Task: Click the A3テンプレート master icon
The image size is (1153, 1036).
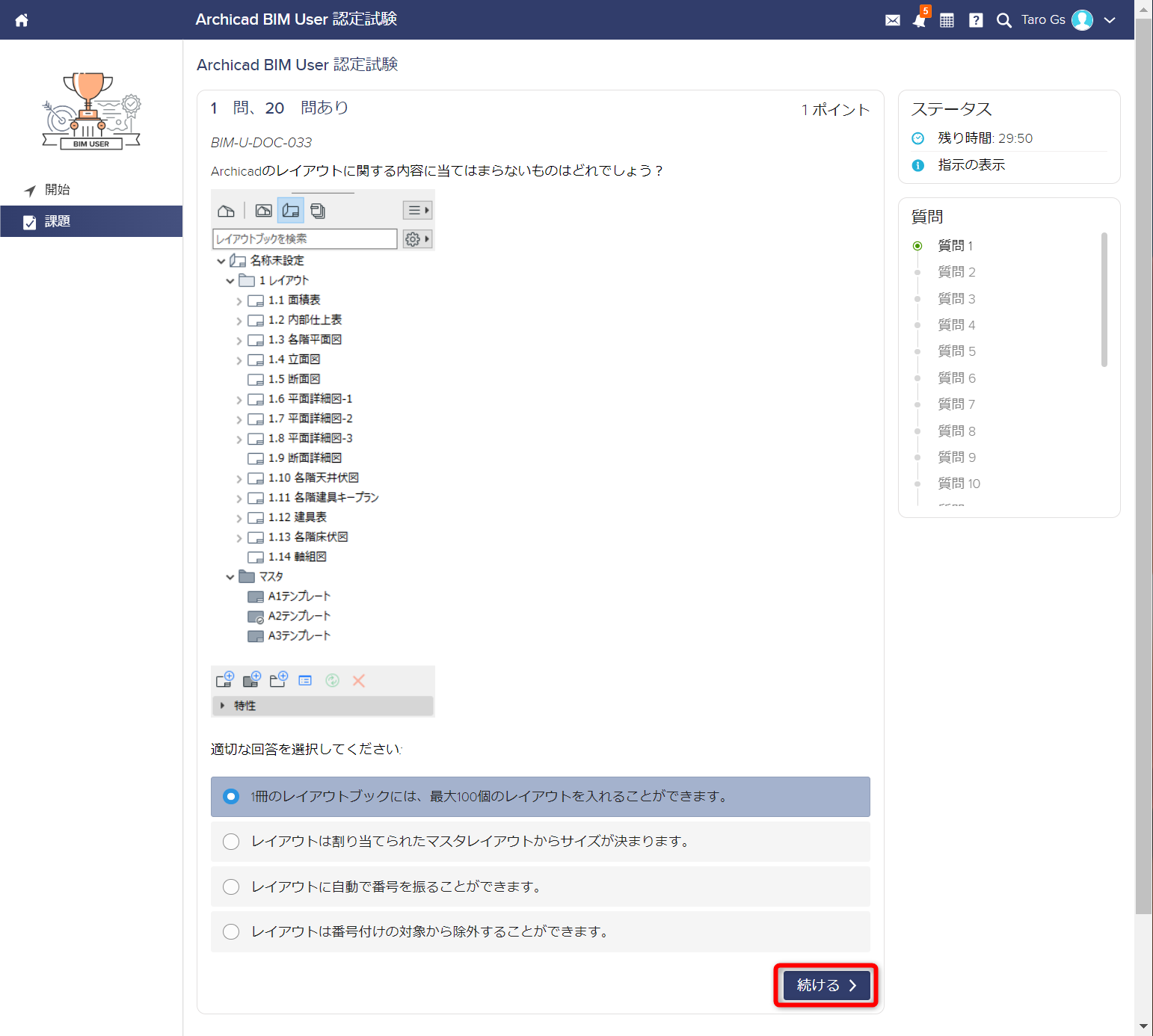Action: [256, 636]
